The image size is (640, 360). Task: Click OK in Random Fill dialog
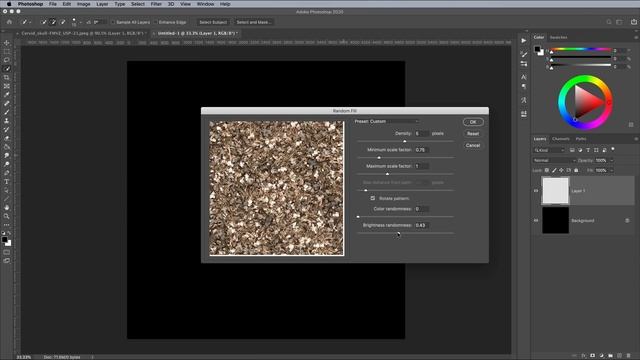pyautogui.click(x=473, y=122)
